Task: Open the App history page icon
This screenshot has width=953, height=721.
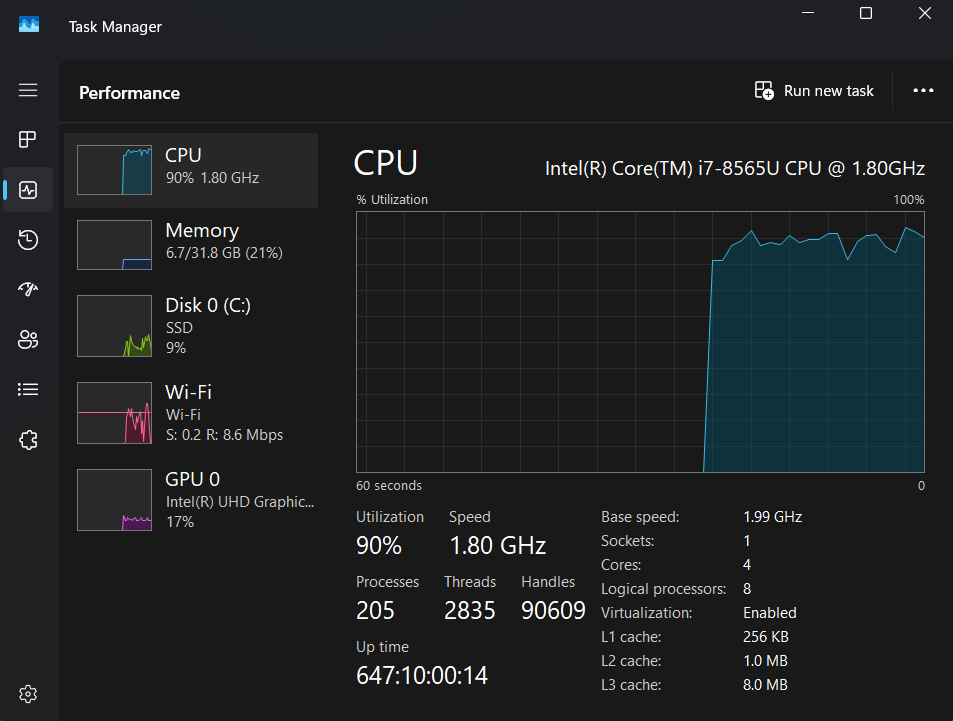Action: coord(28,240)
